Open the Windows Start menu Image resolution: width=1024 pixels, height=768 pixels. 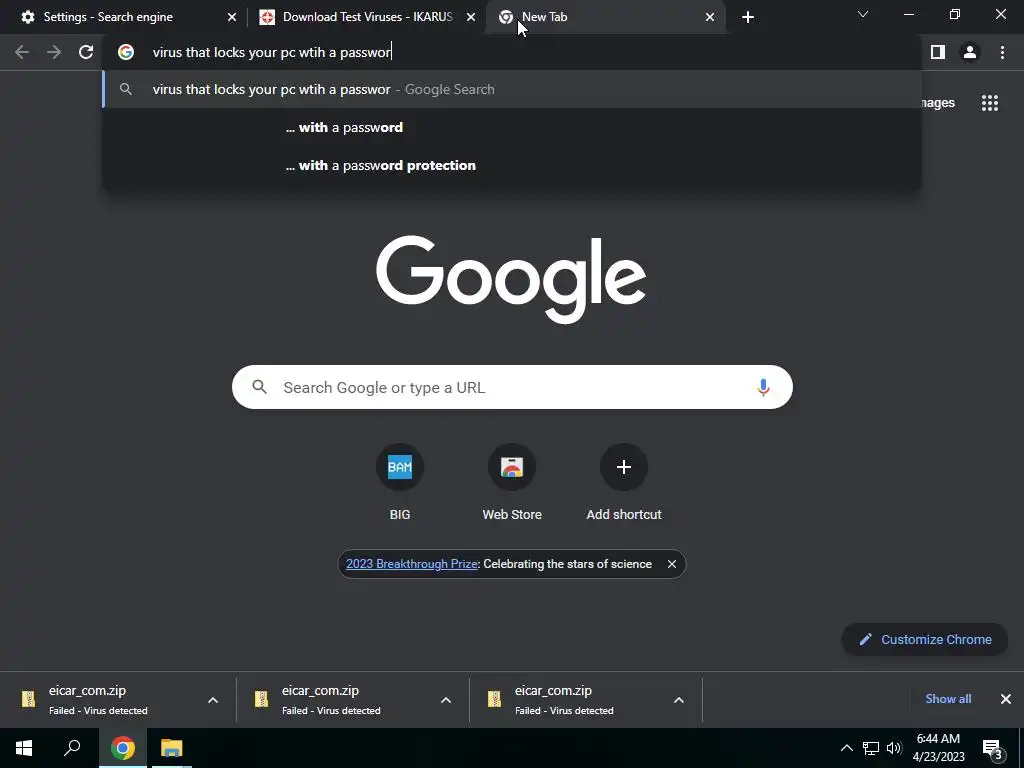tap(24, 748)
